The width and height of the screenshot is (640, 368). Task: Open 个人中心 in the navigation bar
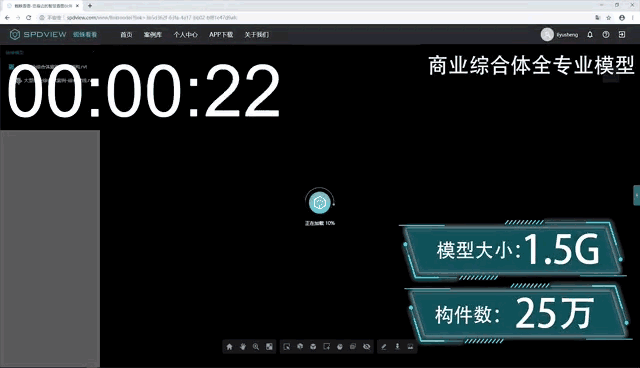pos(185,35)
